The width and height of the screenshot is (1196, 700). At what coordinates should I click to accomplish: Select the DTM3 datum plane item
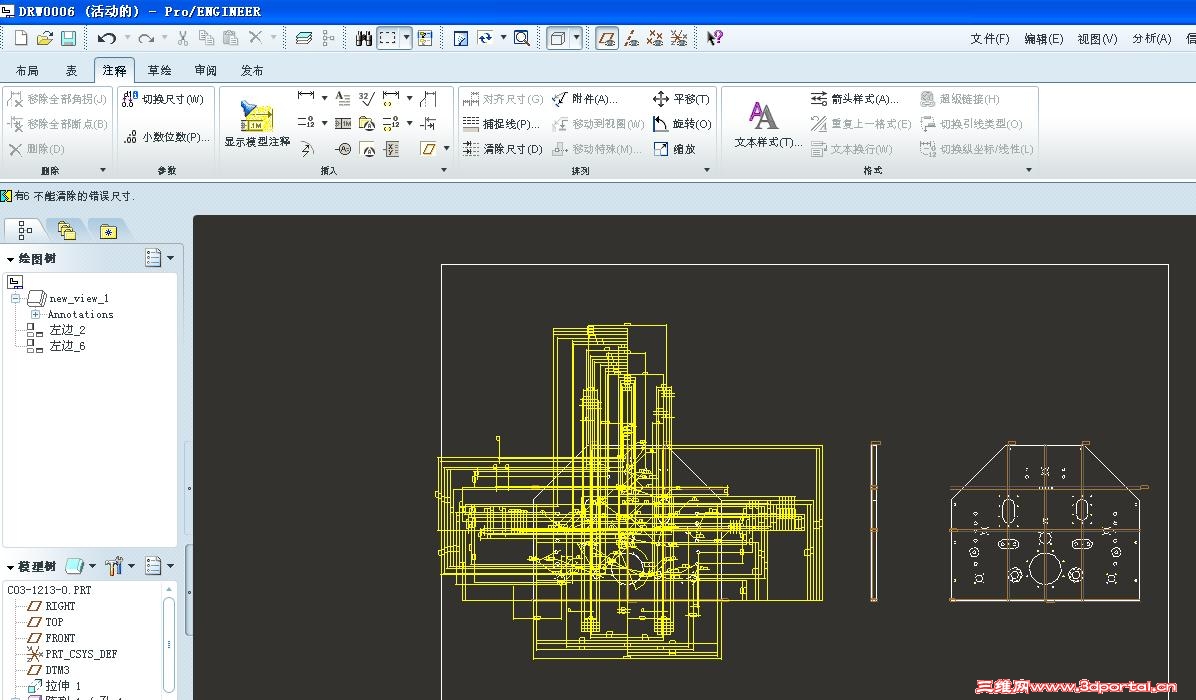(48, 670)
